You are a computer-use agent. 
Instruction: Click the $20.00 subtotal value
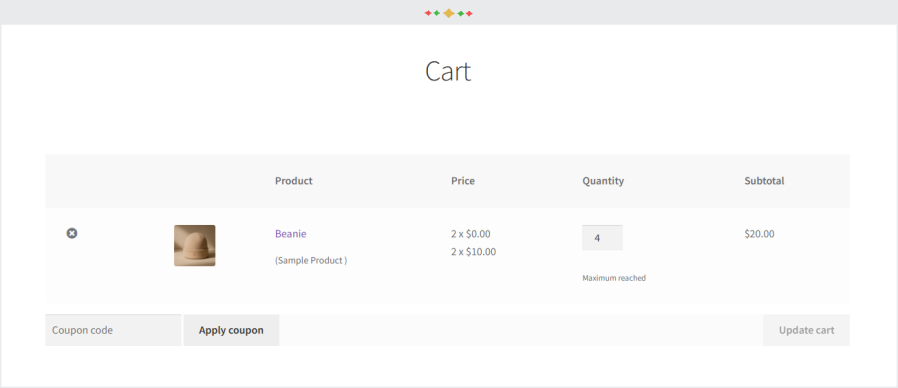tap(759, 234)
